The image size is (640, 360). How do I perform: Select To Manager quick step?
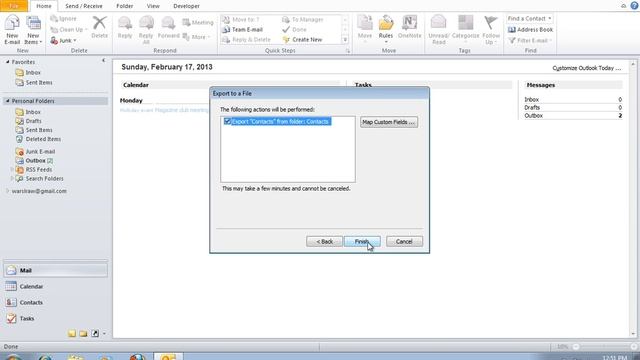point(302,20)
